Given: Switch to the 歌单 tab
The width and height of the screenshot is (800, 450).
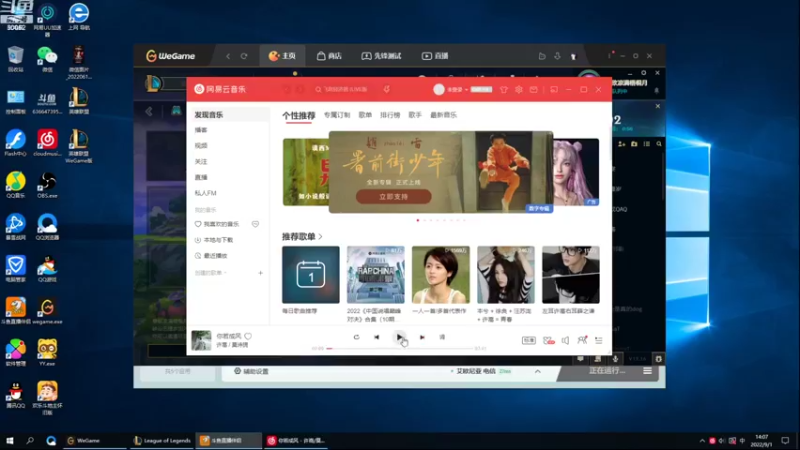Looking at the screenshot, I should pyautogui.click(x=365, y=115).
